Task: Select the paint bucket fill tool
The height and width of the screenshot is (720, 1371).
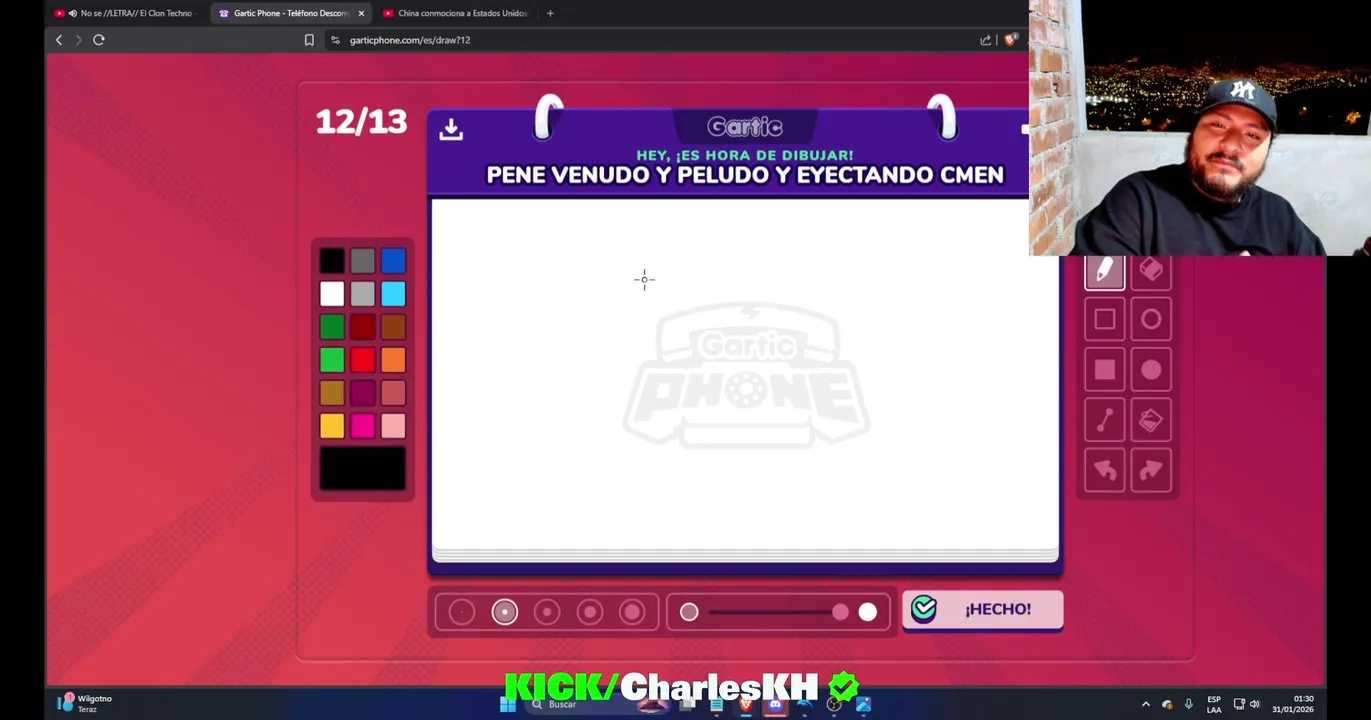Action: click(1151, 421)
